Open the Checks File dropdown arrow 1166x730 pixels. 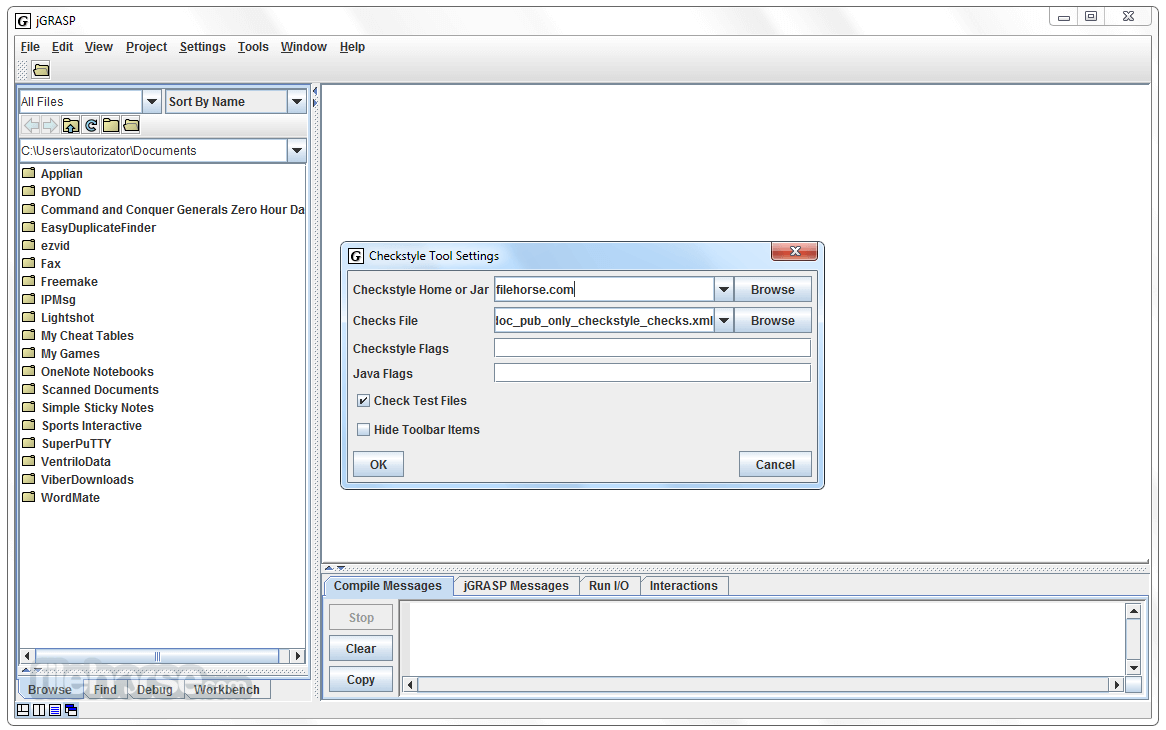point(724,320)
